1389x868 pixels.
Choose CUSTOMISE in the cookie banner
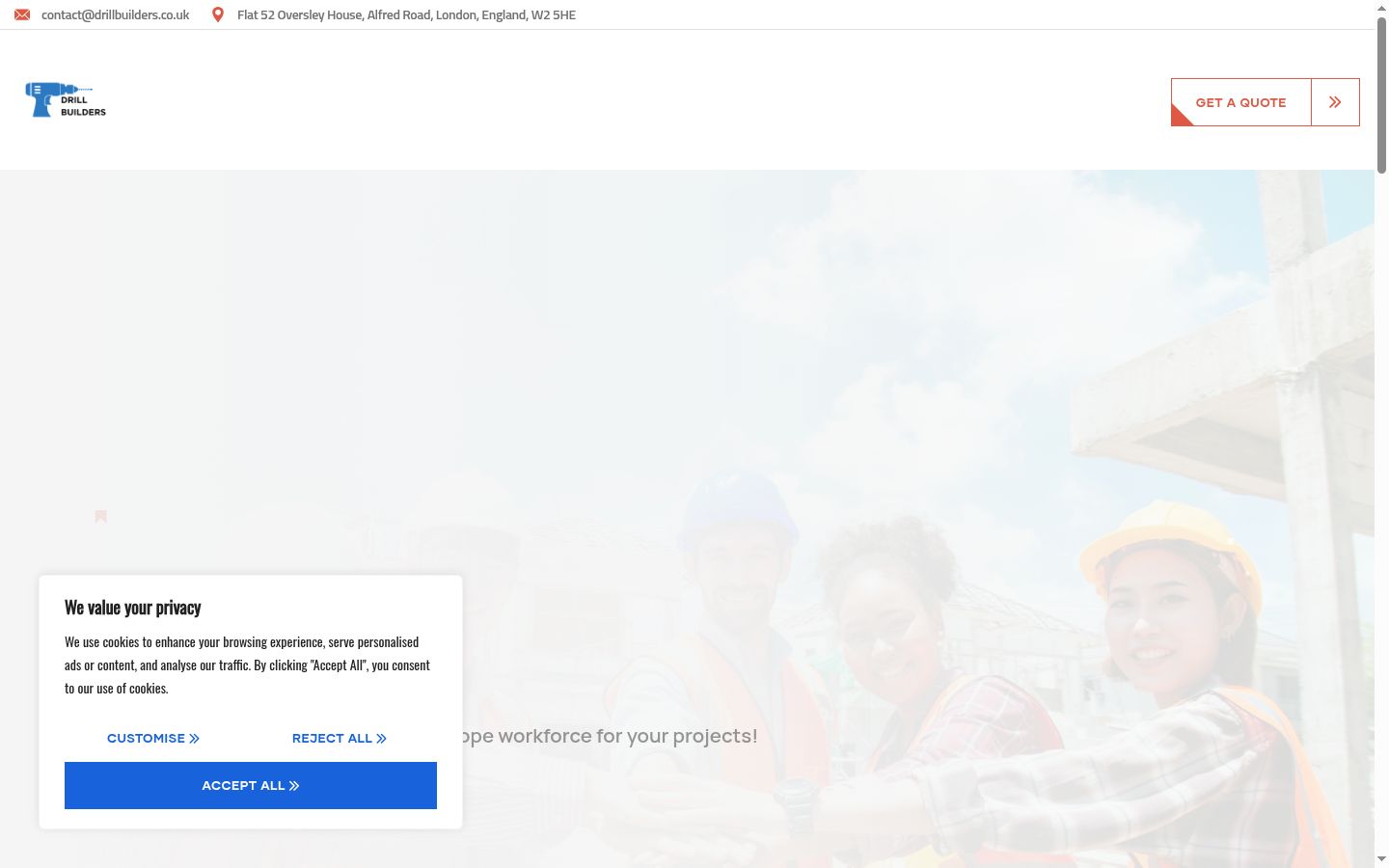[x=153, y=738]
